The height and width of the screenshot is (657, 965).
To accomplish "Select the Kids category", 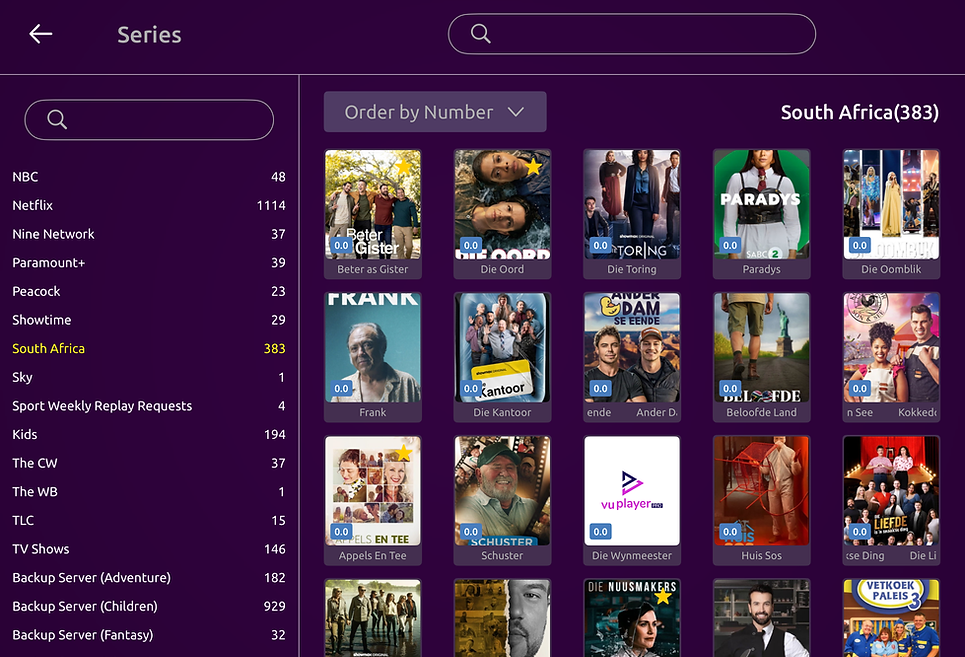I will pyautogui.click(x=149, y=434).
